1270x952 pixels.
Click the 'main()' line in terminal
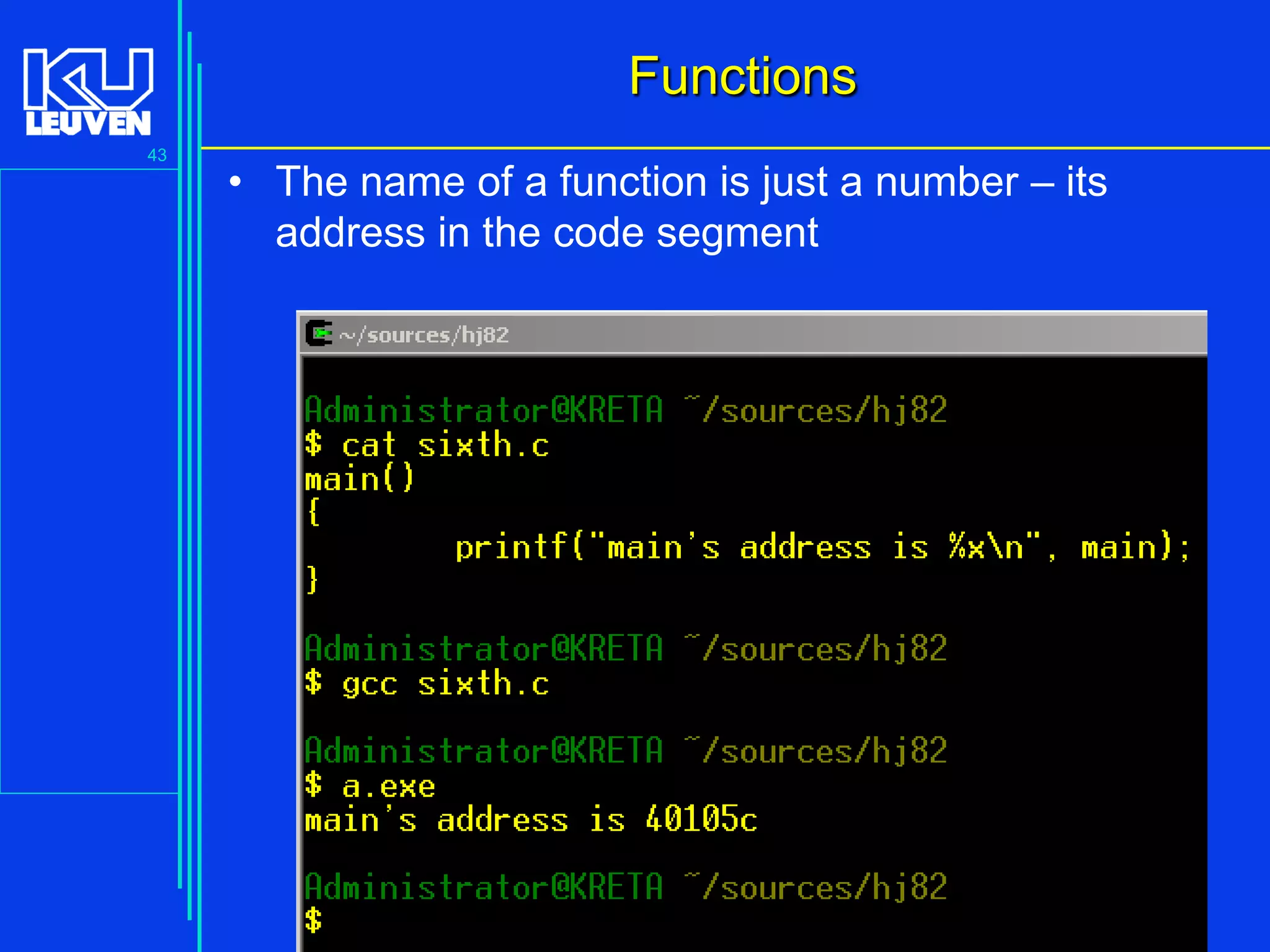359,479
